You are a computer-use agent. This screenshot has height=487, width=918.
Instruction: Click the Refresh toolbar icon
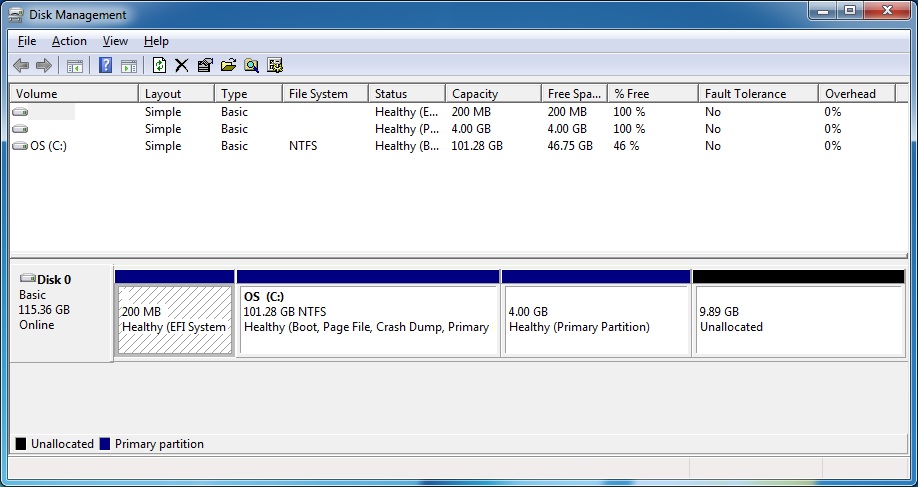(x=159, y=65)
